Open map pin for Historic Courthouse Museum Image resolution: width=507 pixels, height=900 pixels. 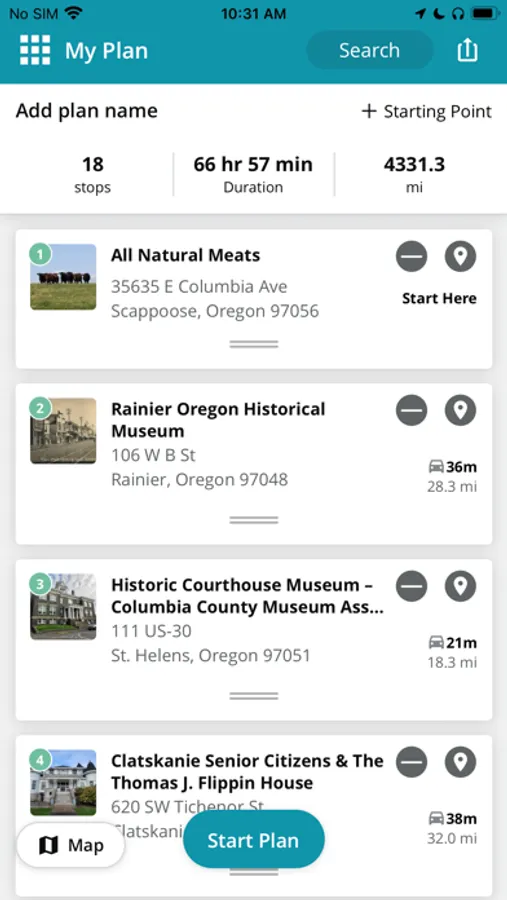point(460,586)
